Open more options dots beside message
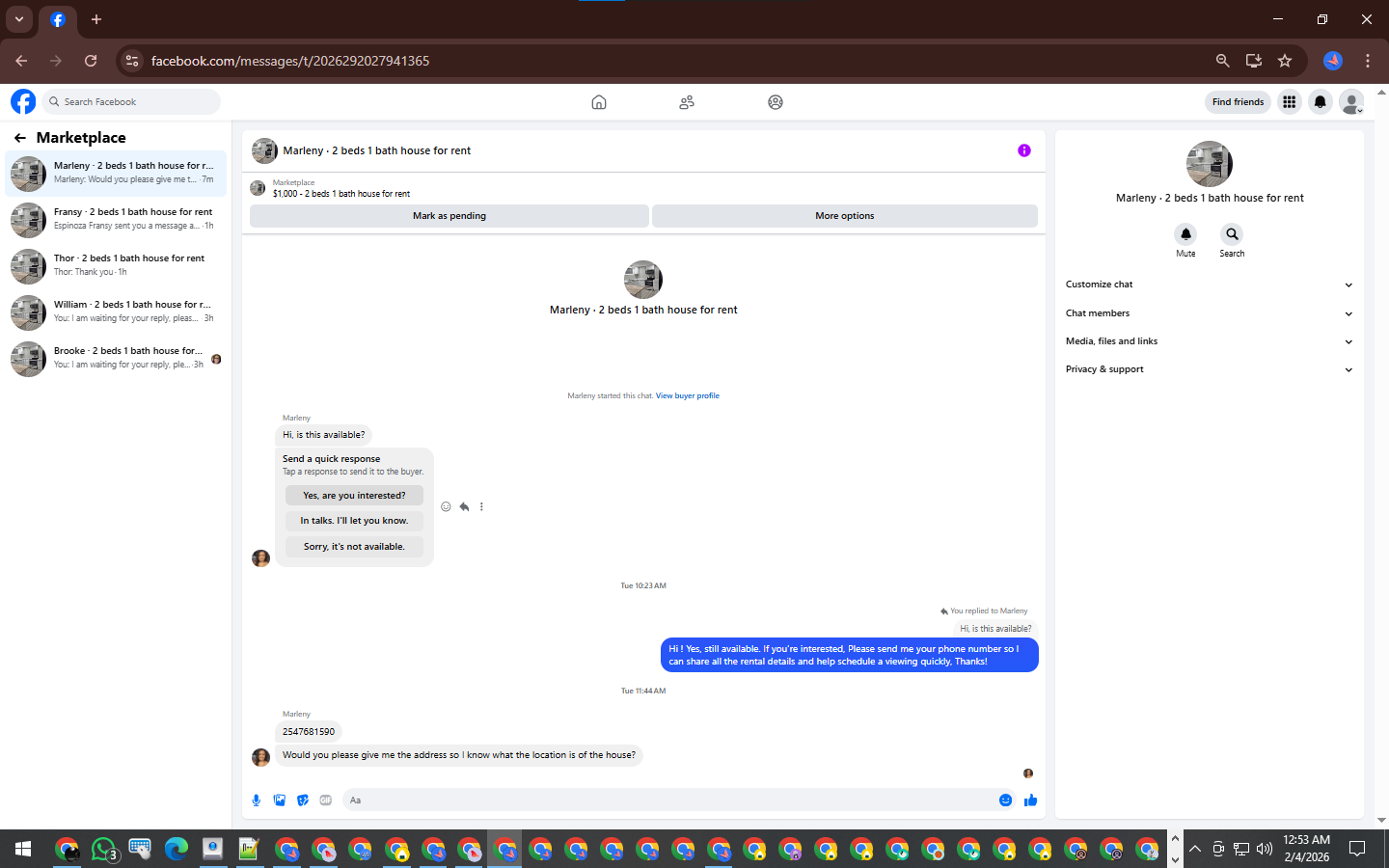1389x868 pixels. click(x=481, y=506)
